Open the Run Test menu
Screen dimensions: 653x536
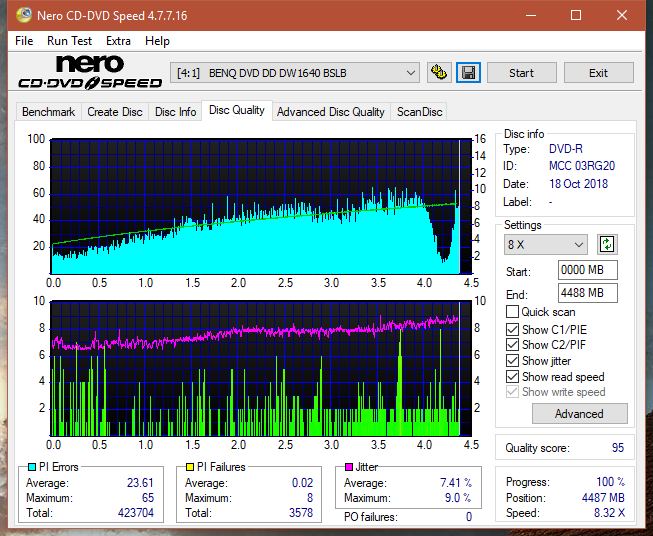pyautogui.click(x=69, y=41)
